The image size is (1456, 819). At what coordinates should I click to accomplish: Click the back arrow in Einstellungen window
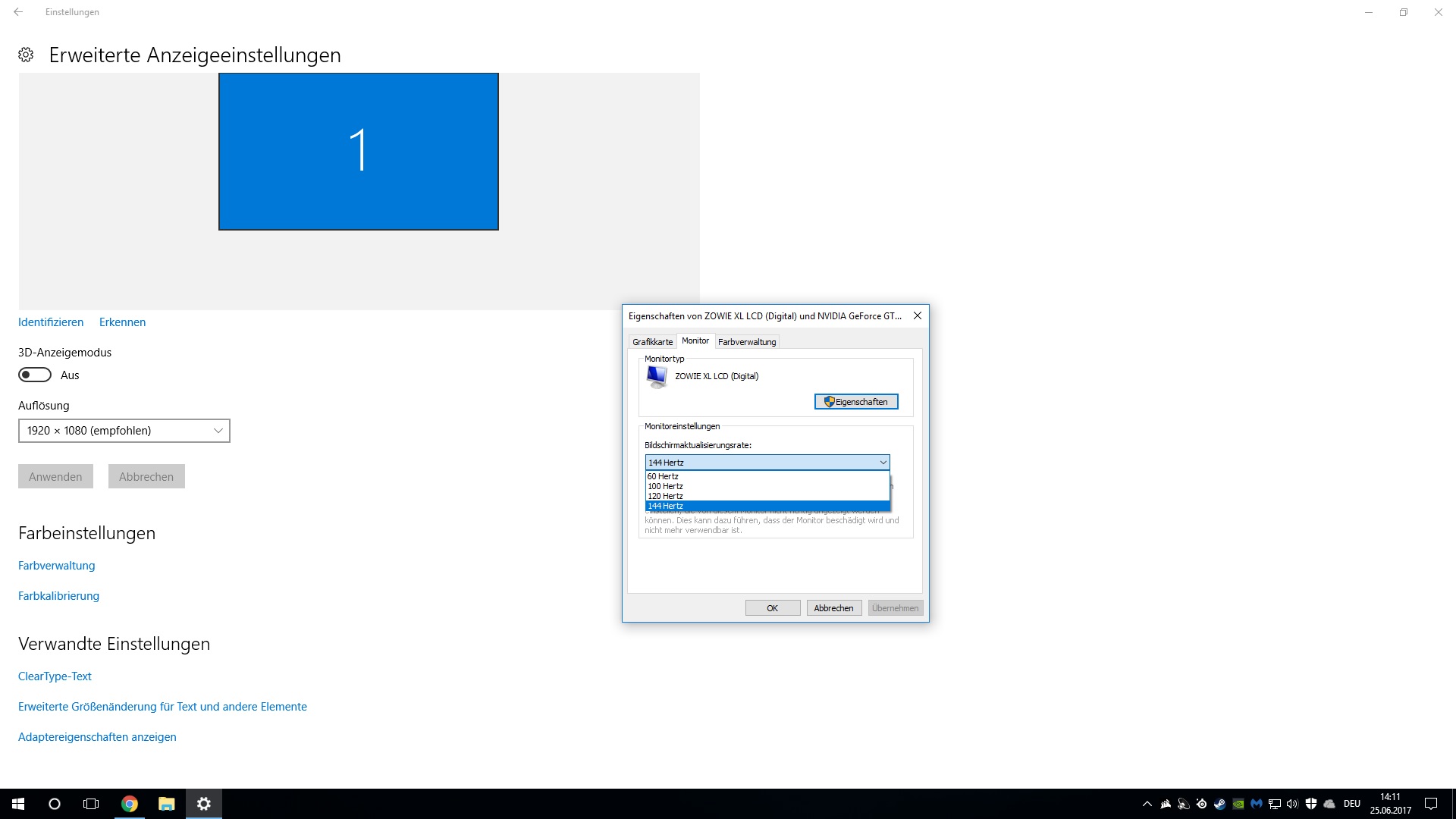(18, 12)
